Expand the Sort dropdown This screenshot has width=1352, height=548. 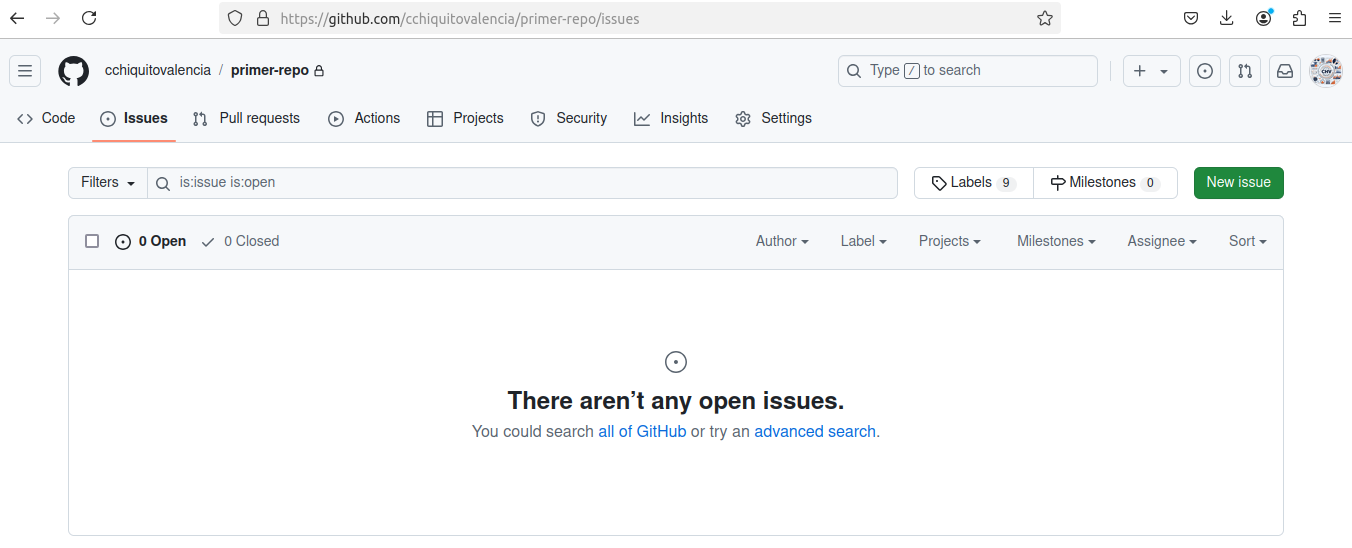pyautogui.click(x=1248, y=241)
